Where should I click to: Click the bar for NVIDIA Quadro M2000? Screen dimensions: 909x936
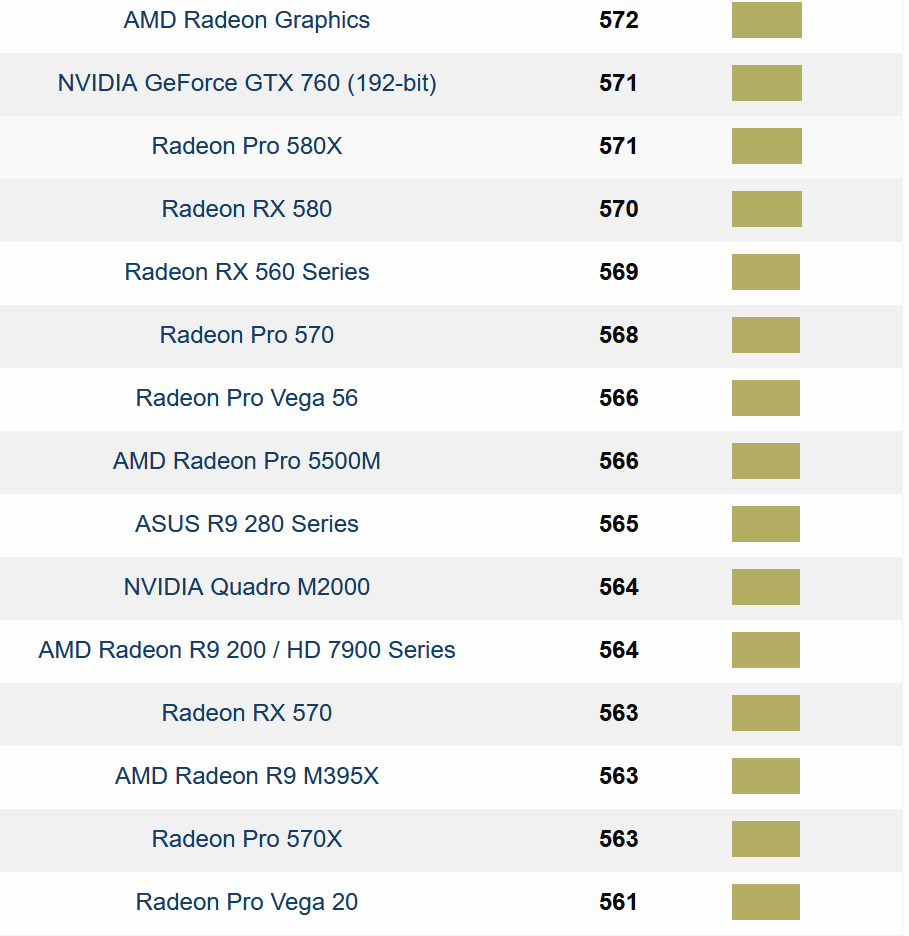coord(766,587)
